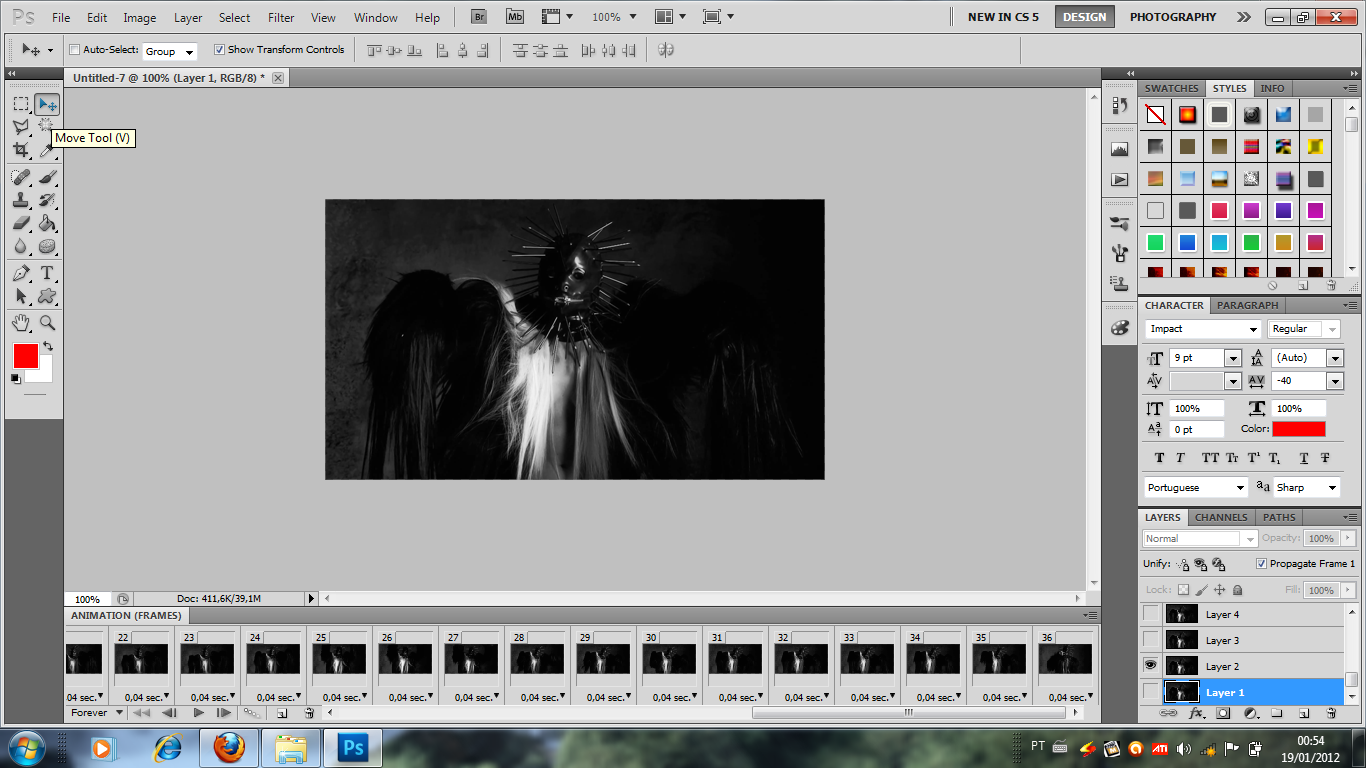1366x768 pixels.
Task: Launch Mini Bridge from the top bar
Action: click(514, 17)
